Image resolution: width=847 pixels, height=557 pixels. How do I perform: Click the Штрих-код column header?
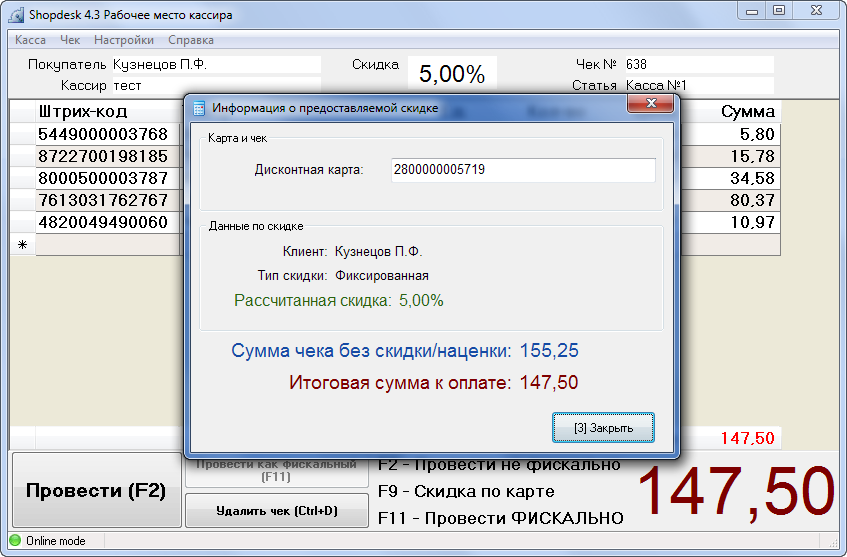point(83,112)
